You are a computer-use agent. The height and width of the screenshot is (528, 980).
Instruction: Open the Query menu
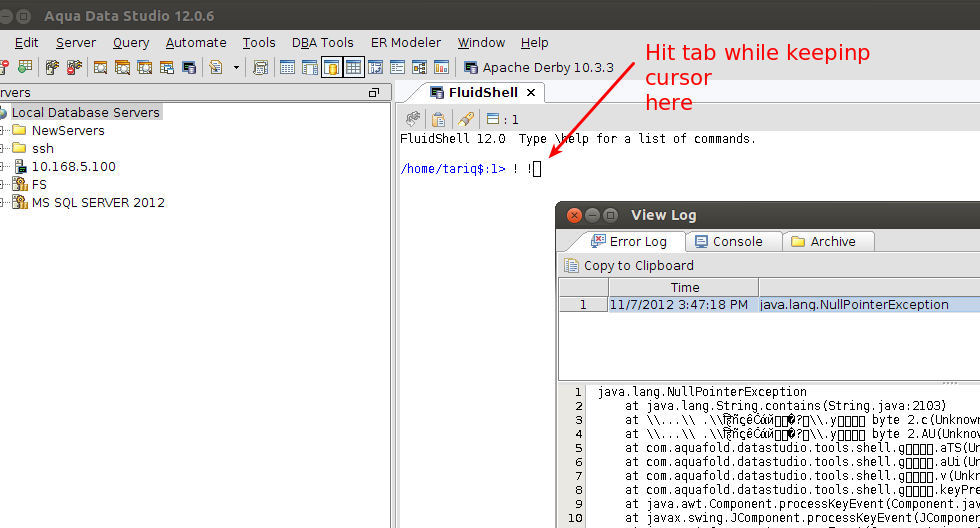tap(131, 42)
